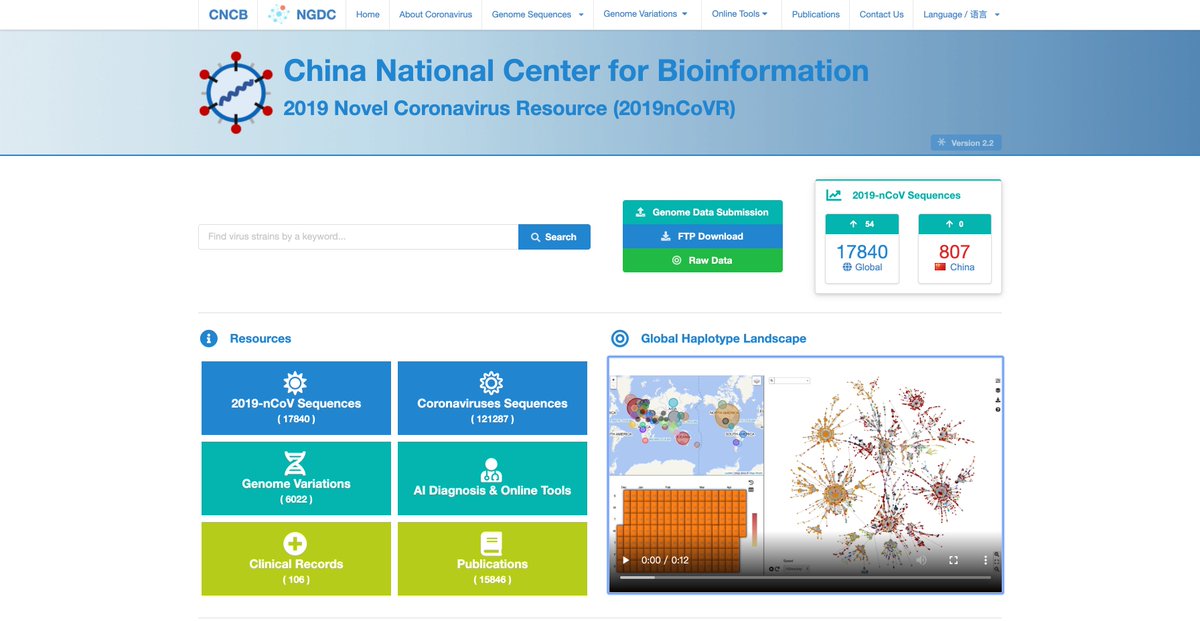1200x621 pixels.
Task: Click the China flag icon
Action: (x=940, y=267)
